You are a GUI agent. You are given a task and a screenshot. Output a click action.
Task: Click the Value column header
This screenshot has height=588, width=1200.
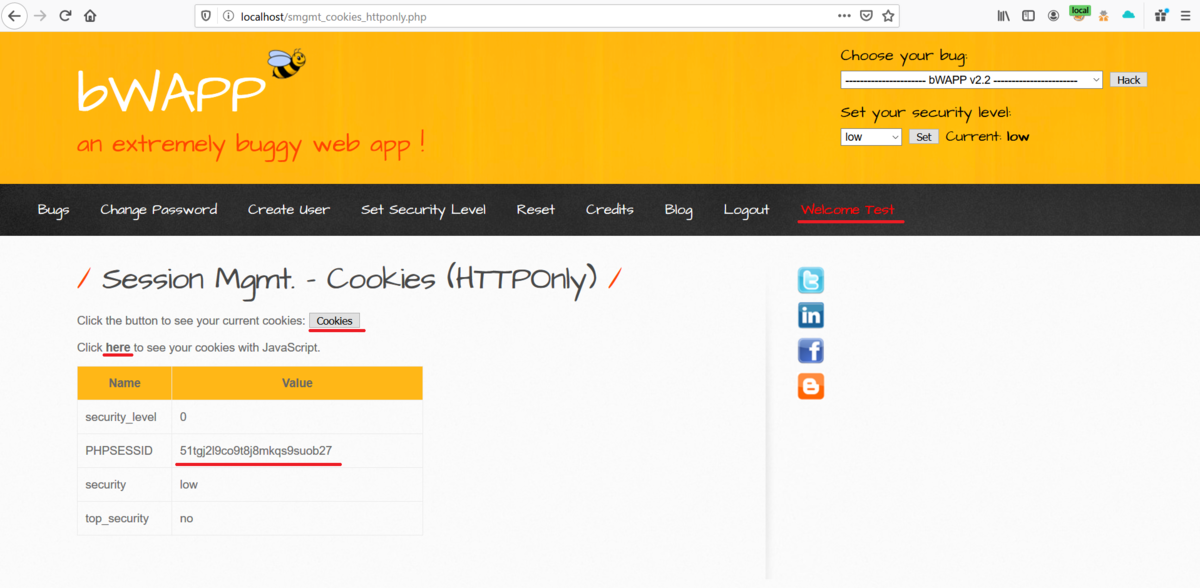point(297,383)
